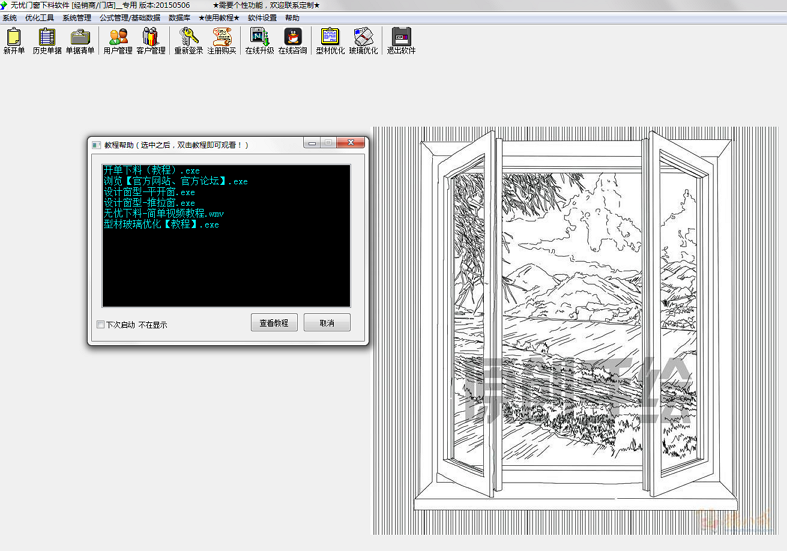Minimize the 教程帮助 dialog

point(312,143)
